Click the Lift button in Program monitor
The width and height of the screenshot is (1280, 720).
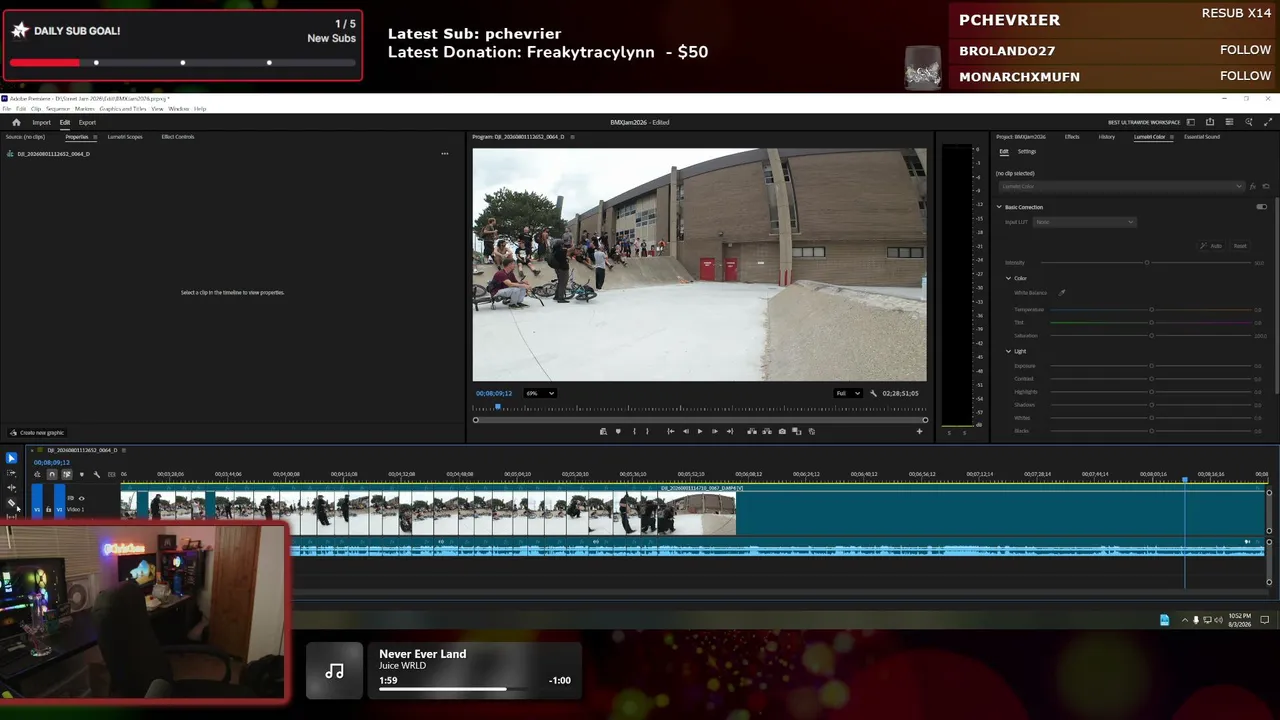coord(751,431)
